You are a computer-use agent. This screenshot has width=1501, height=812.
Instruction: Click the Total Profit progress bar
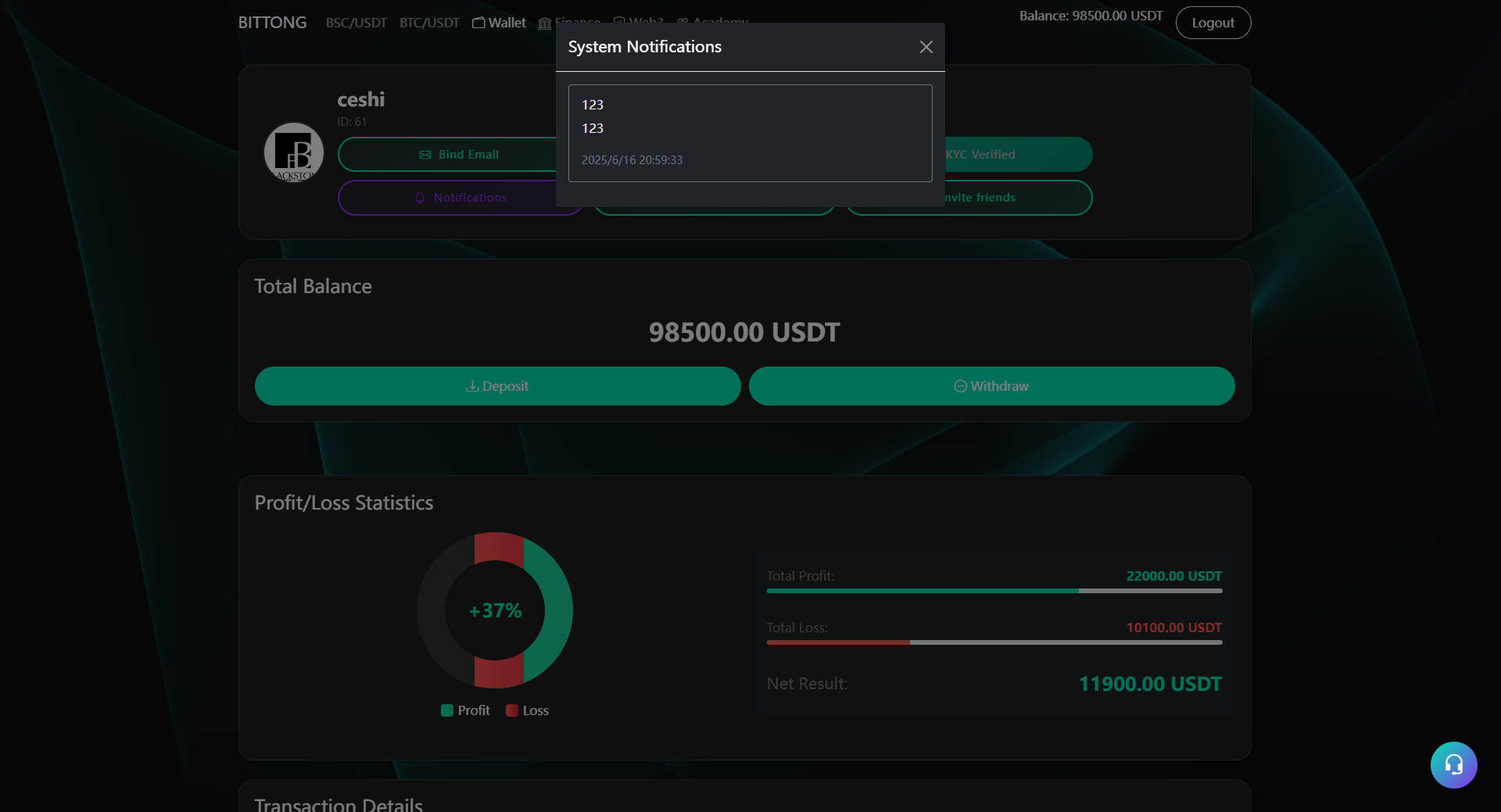click(x=994, y=591)
